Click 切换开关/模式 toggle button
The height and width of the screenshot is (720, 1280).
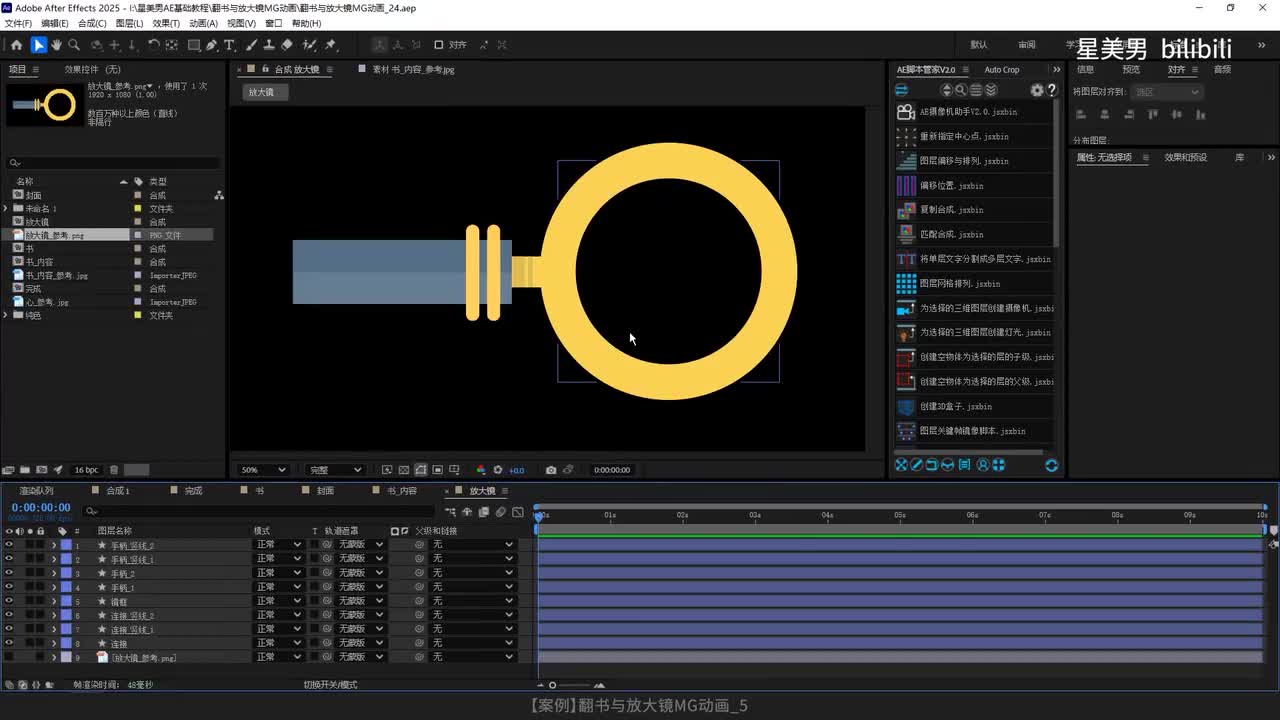coord(330,685)
